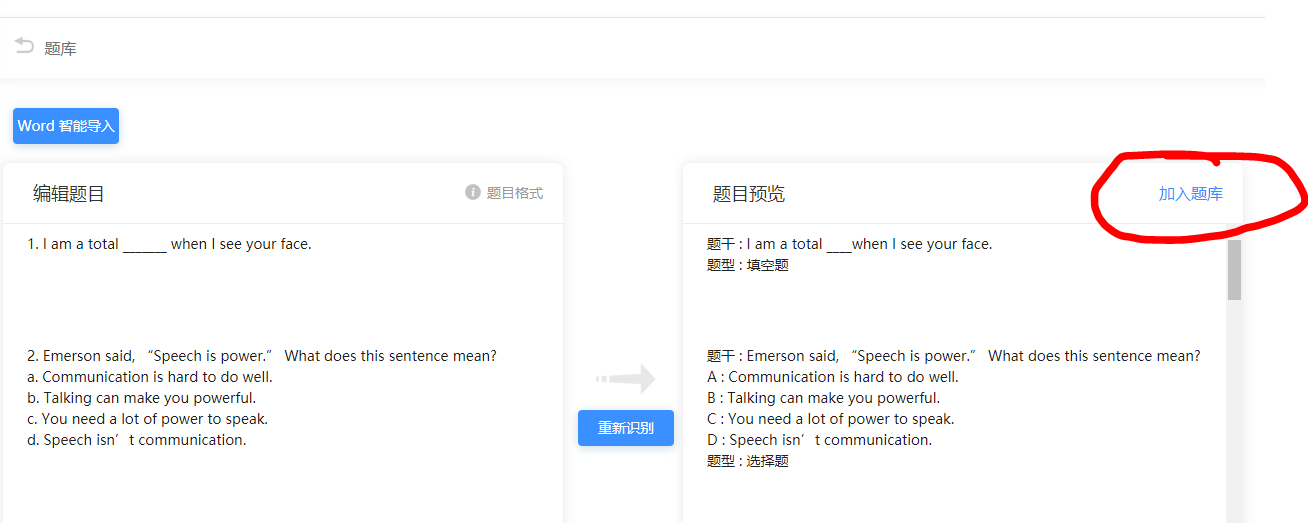Click editor option "d. Speech isn't communication"
1308x523 pixels.
136,440
